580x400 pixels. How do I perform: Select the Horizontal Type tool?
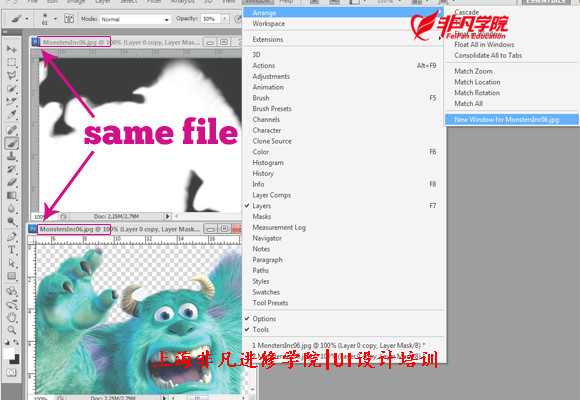click(x=11, y=250)
